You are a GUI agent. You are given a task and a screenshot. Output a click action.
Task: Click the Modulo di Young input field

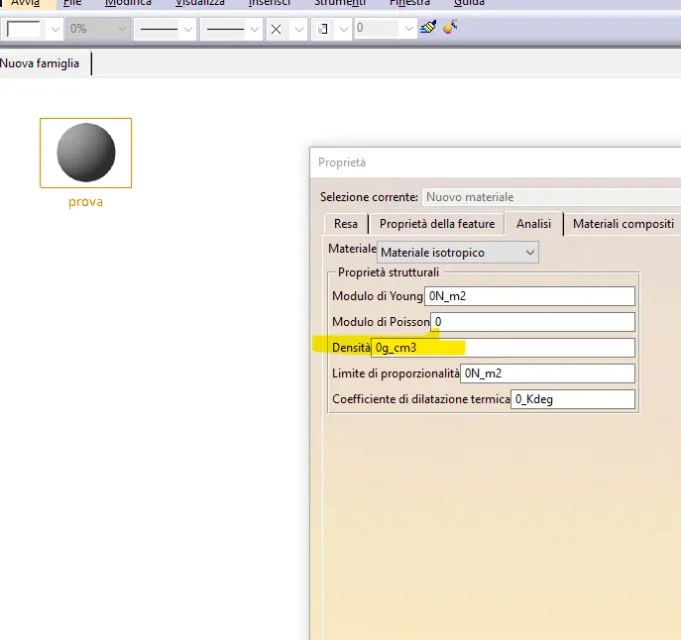coord(530,296)
